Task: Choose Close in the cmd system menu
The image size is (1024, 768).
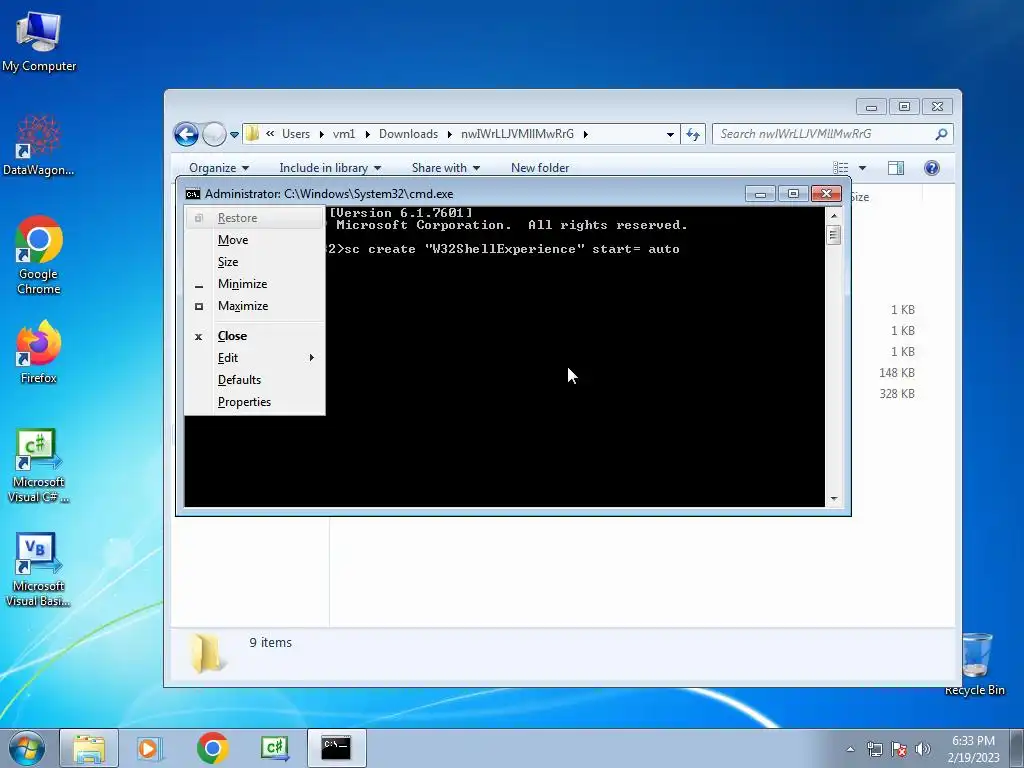Action: (255, 336)
